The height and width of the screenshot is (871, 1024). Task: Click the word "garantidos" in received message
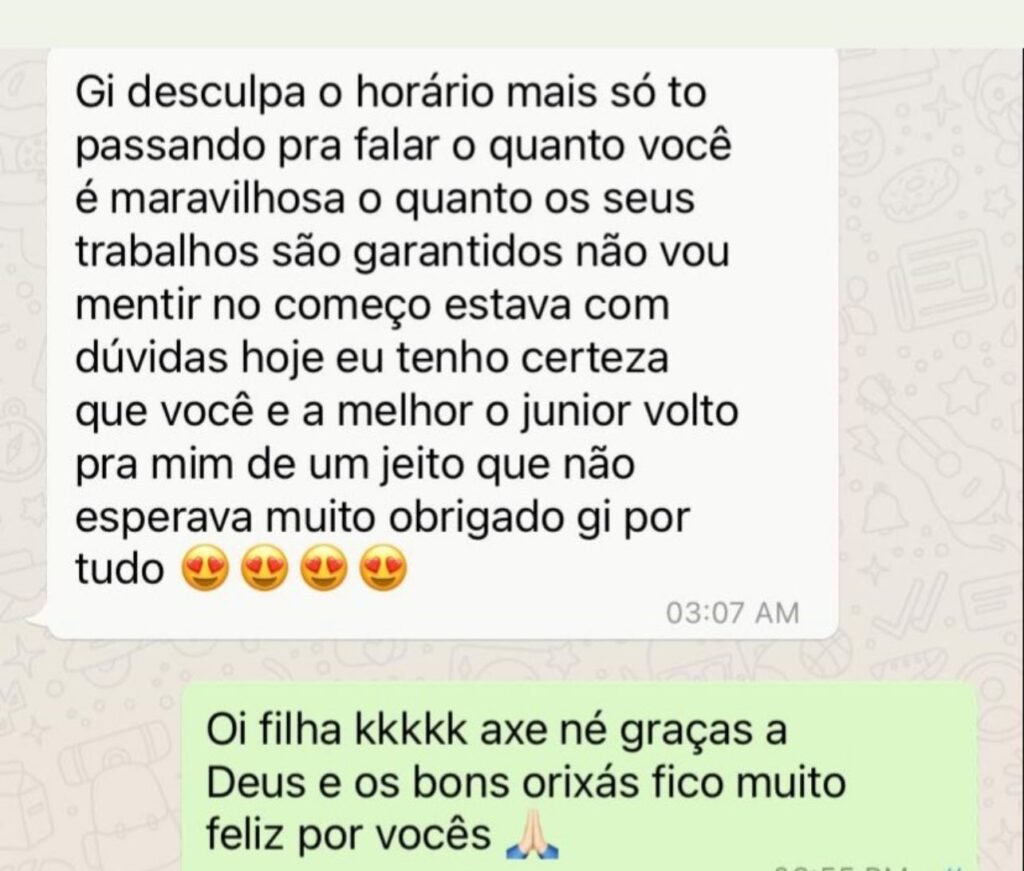(x=456, y=252)
